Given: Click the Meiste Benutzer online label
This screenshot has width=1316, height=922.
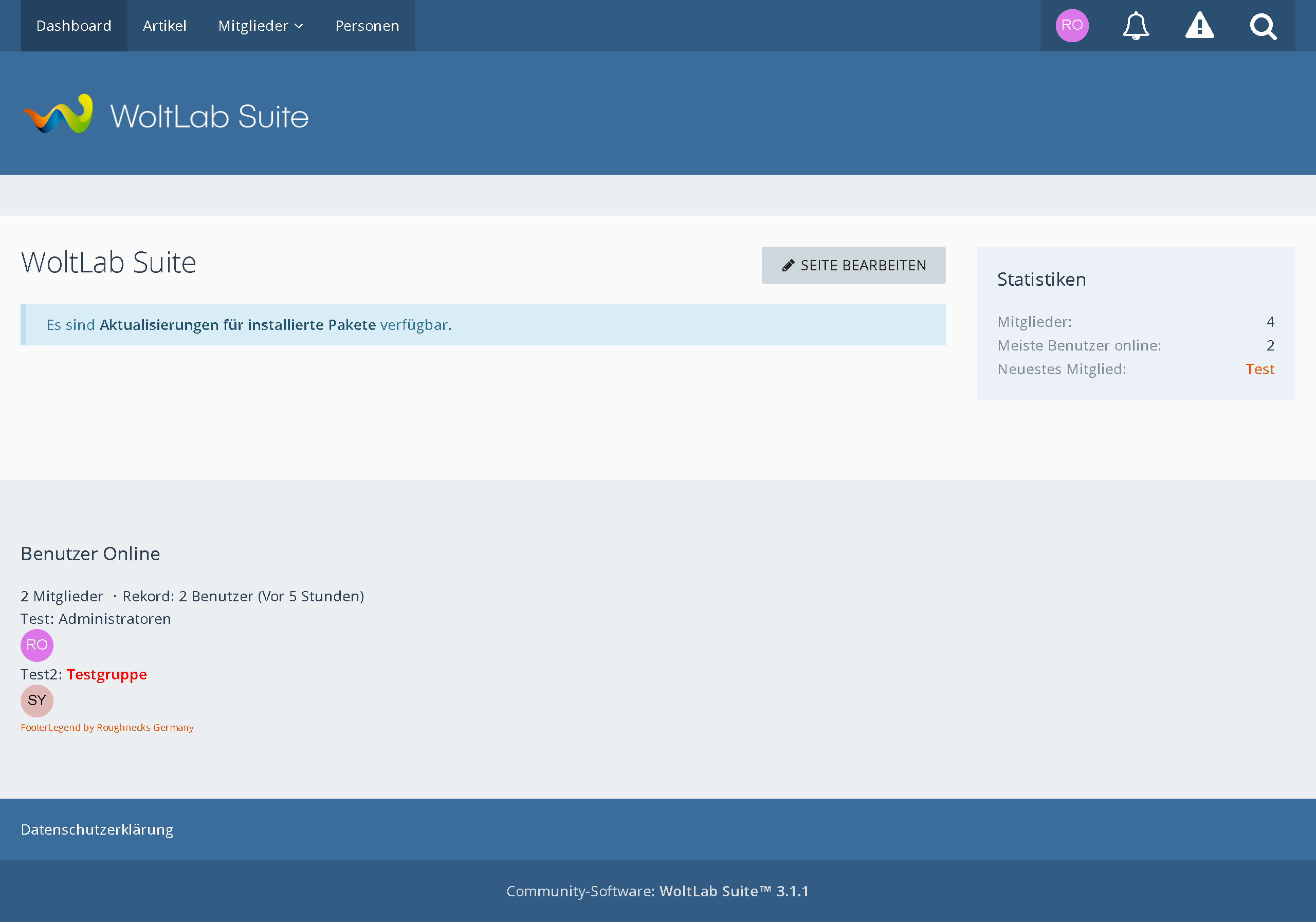Looking at the screenshot, I should [x=1080, y=345].
